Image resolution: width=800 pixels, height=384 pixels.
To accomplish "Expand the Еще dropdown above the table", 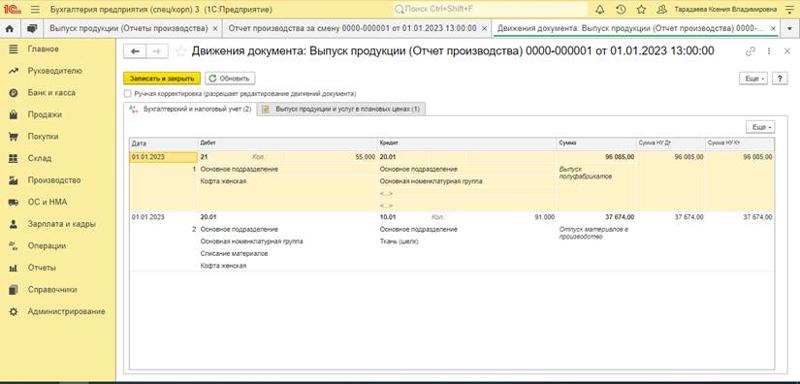I will coord(760,127).
